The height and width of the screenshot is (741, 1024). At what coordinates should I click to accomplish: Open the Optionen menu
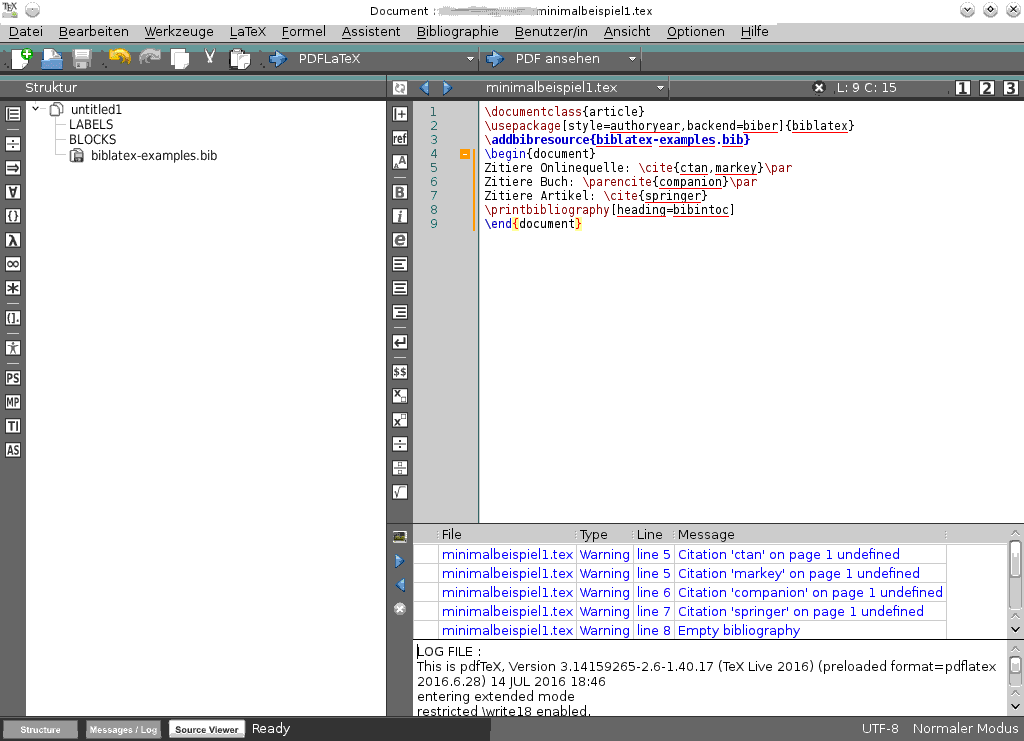click(696, 31)
